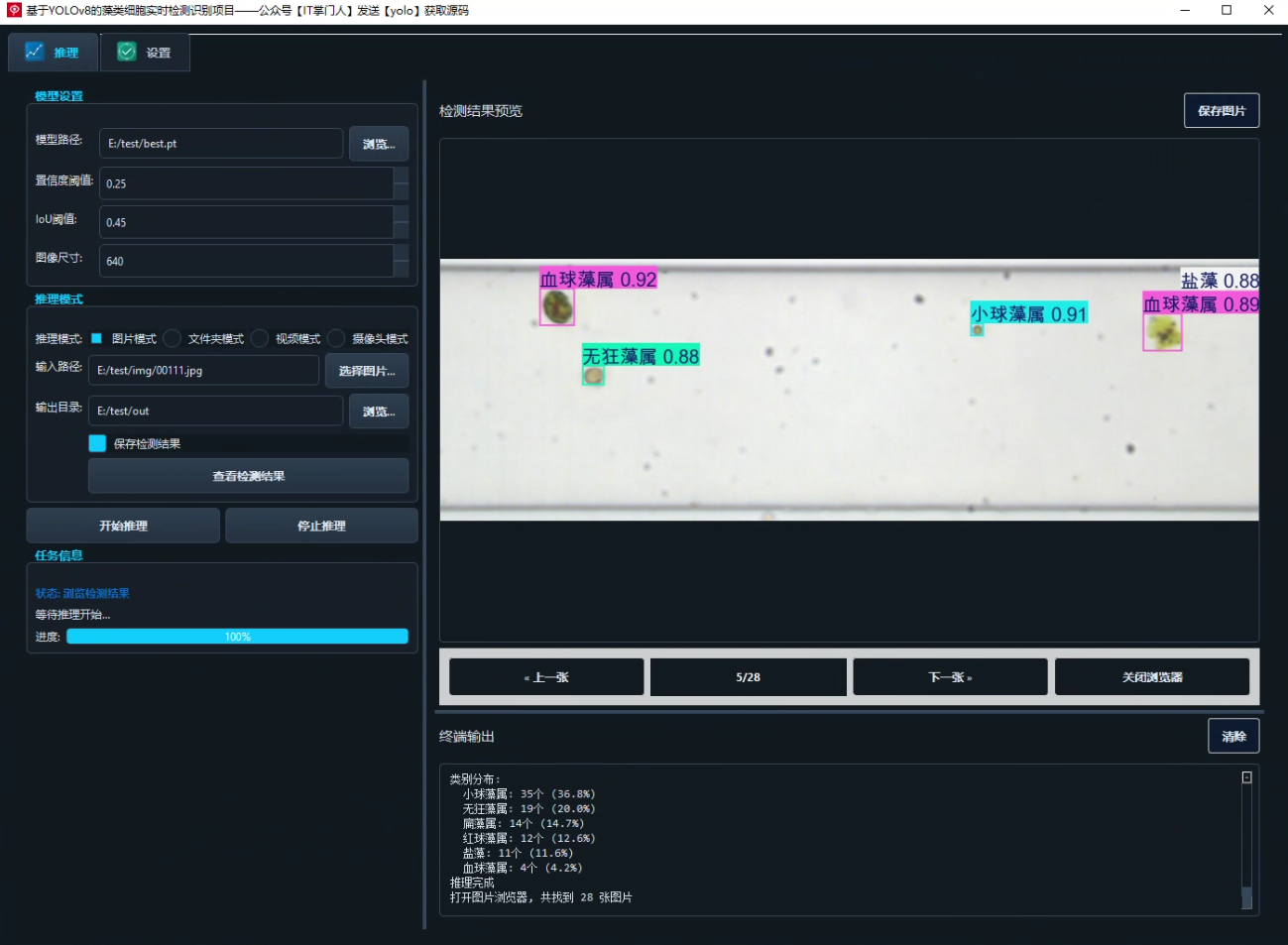
Task: Click the 保存图片 button
Action: (1222, 110)
